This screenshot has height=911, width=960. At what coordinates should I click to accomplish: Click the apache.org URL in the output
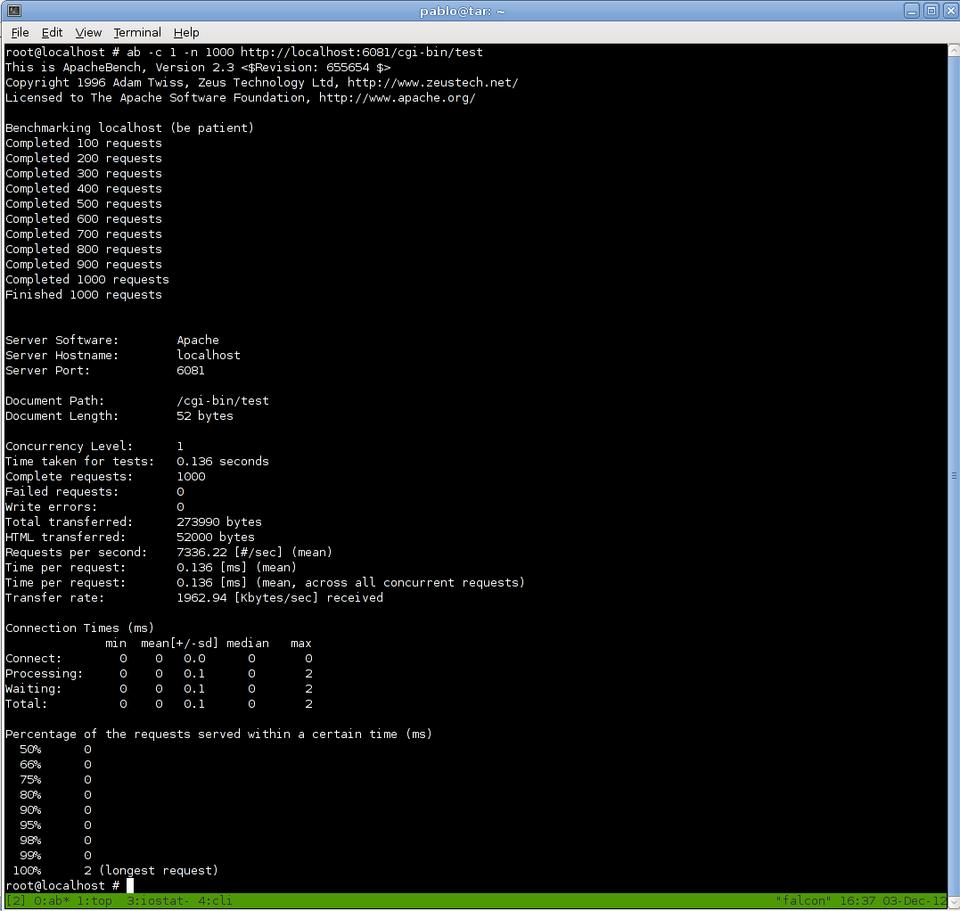[x=397, y=98]
